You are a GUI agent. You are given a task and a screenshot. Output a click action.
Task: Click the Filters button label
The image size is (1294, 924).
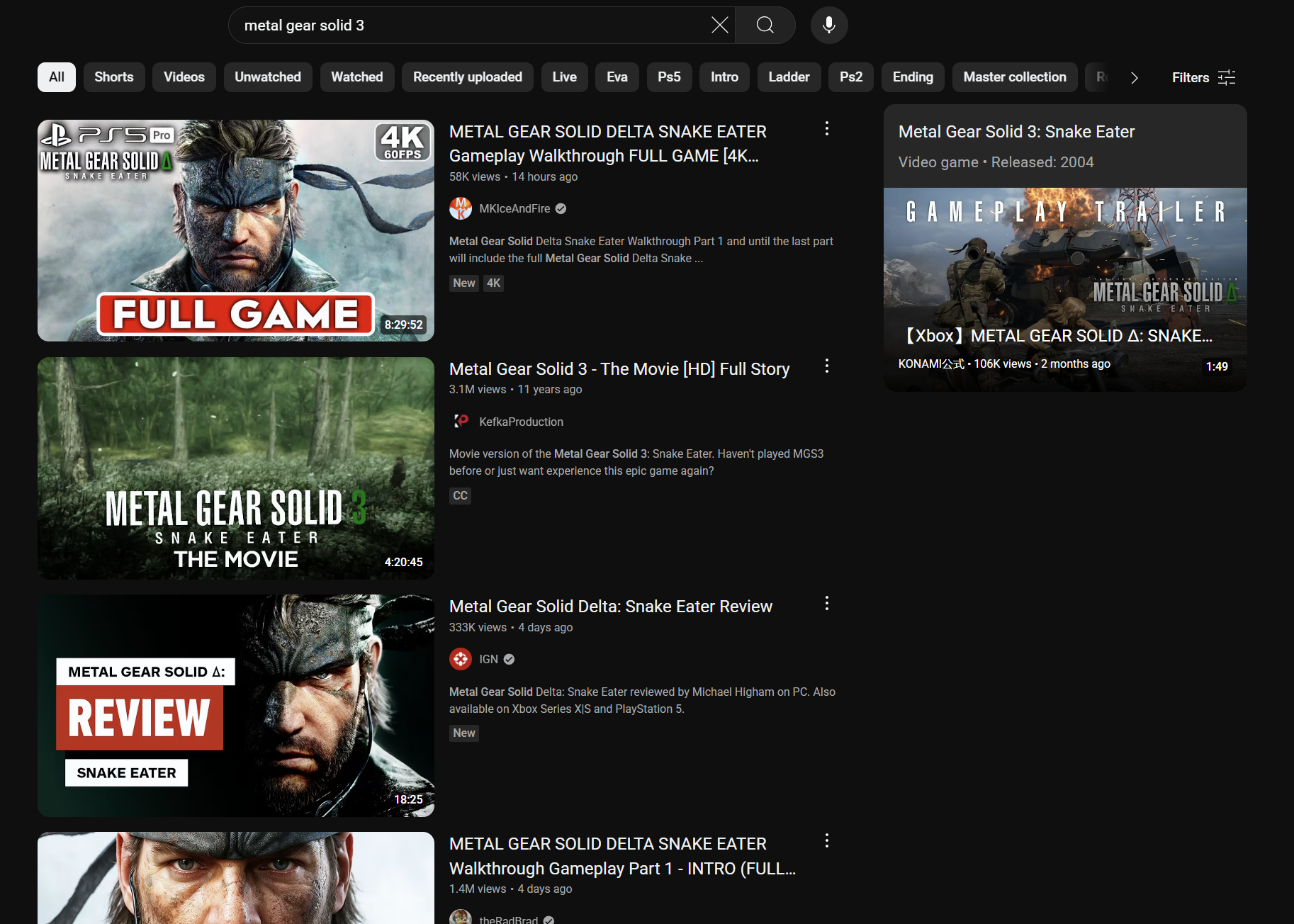coord(1191,77)
